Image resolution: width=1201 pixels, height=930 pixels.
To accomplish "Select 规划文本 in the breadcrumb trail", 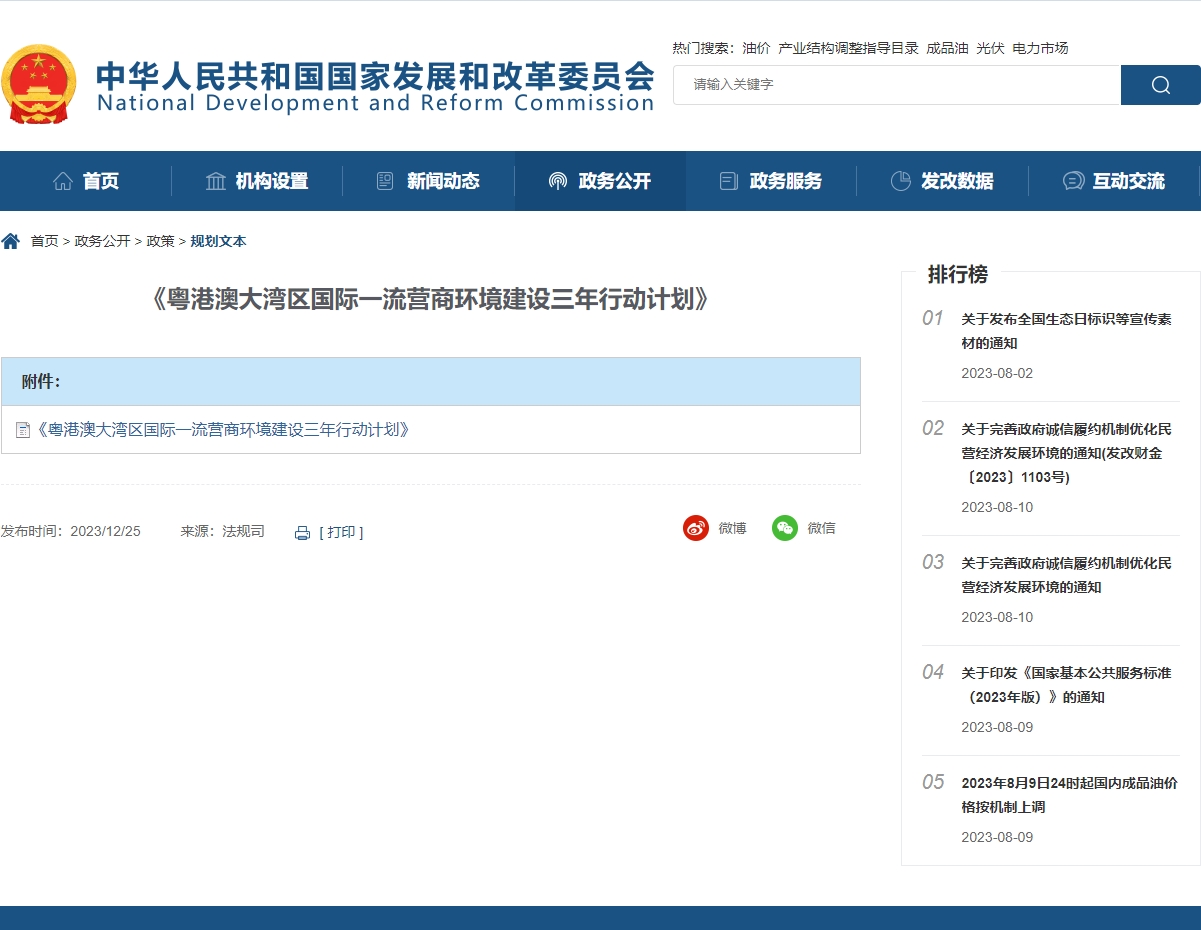I will point(219,241).
